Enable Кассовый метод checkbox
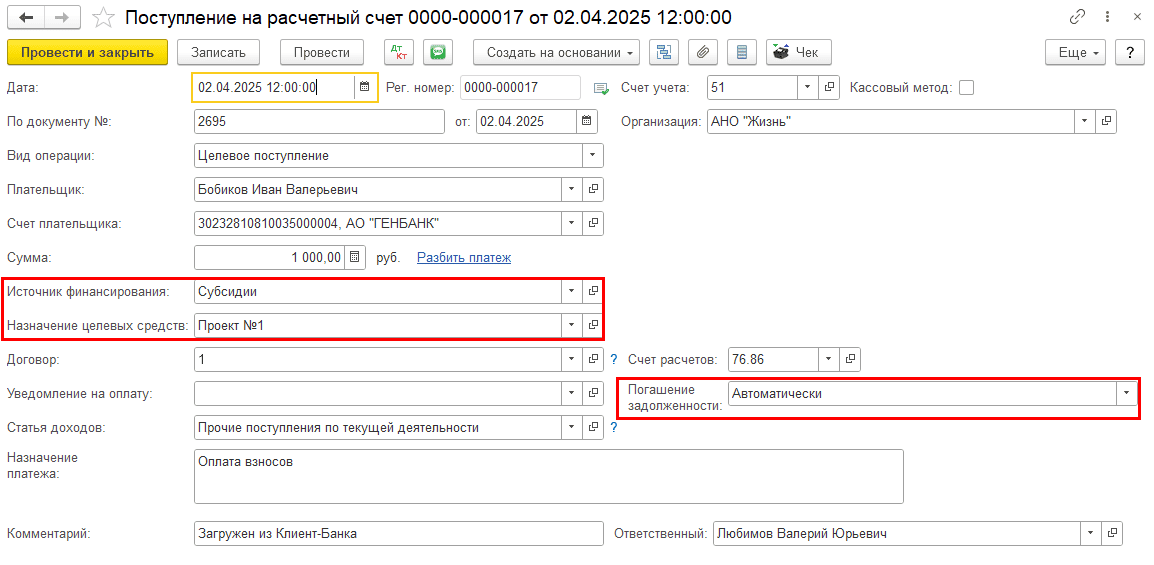Screen dimensions: 1154x565 (966, 87)
